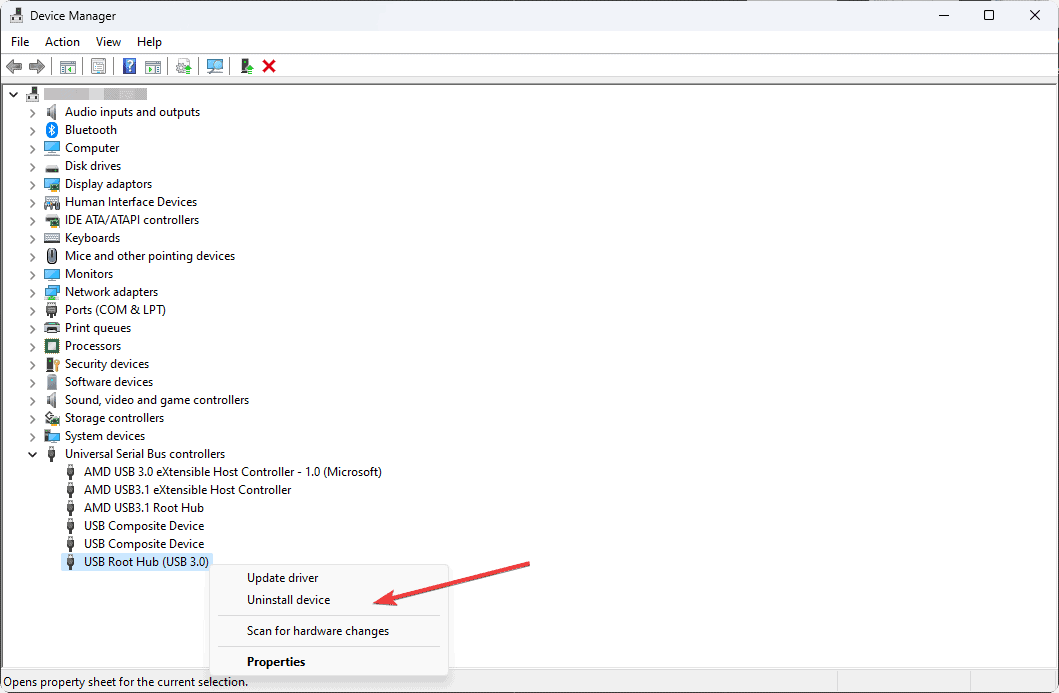
Task: Click the Help toolbar icon
Action: click(129, 66)
